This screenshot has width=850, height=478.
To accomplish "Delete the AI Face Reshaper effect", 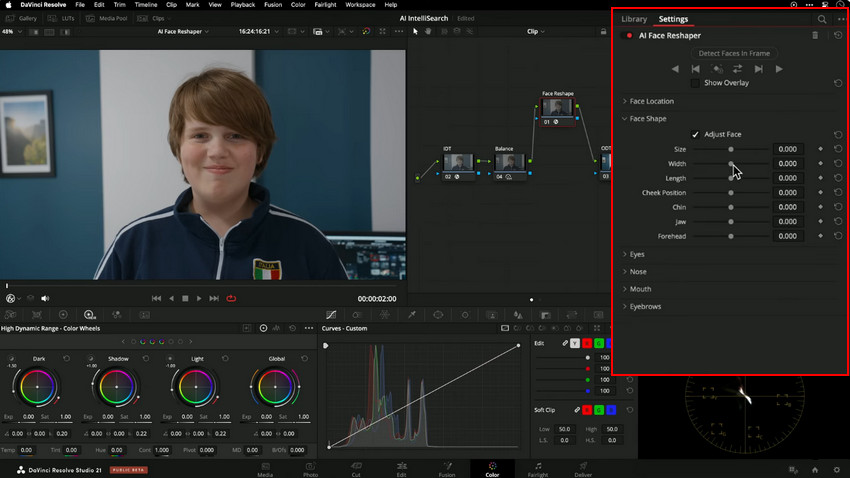I will click(815, 35).
